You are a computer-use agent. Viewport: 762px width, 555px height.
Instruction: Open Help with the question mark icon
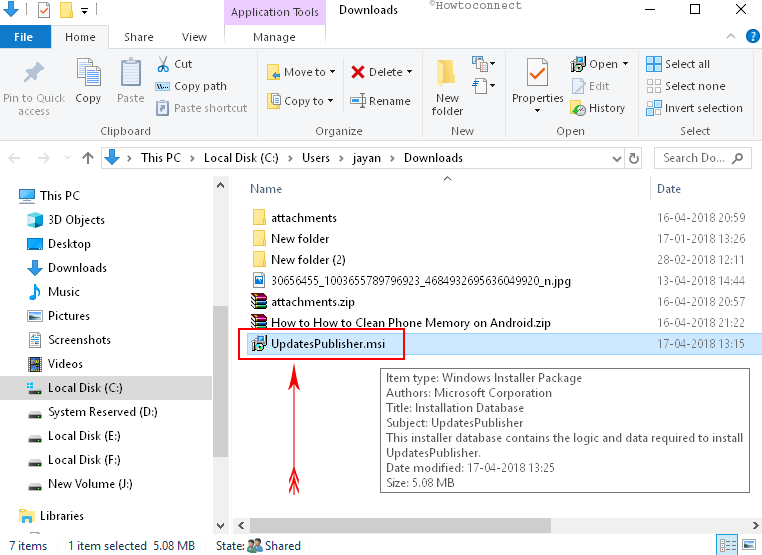coord(752,36)
